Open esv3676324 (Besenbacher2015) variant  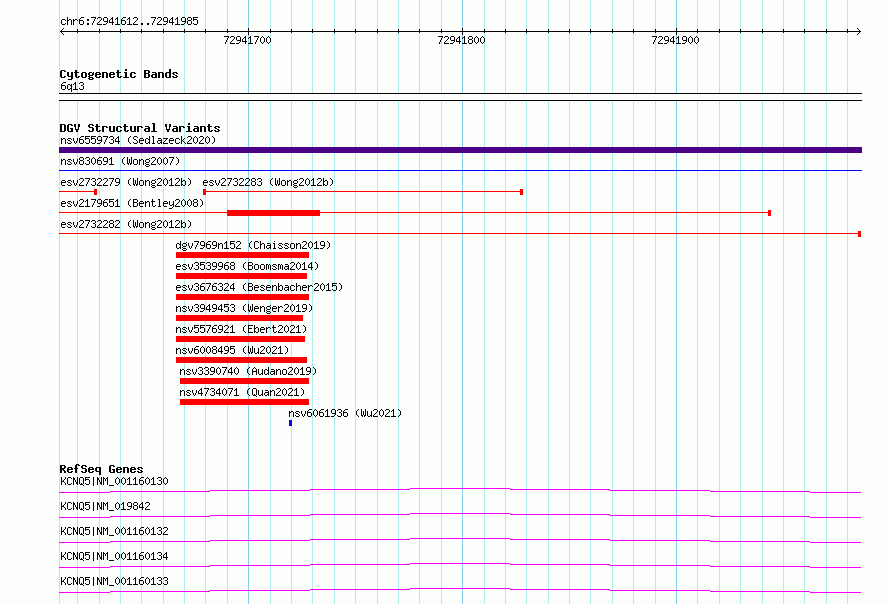click(259, 287)
